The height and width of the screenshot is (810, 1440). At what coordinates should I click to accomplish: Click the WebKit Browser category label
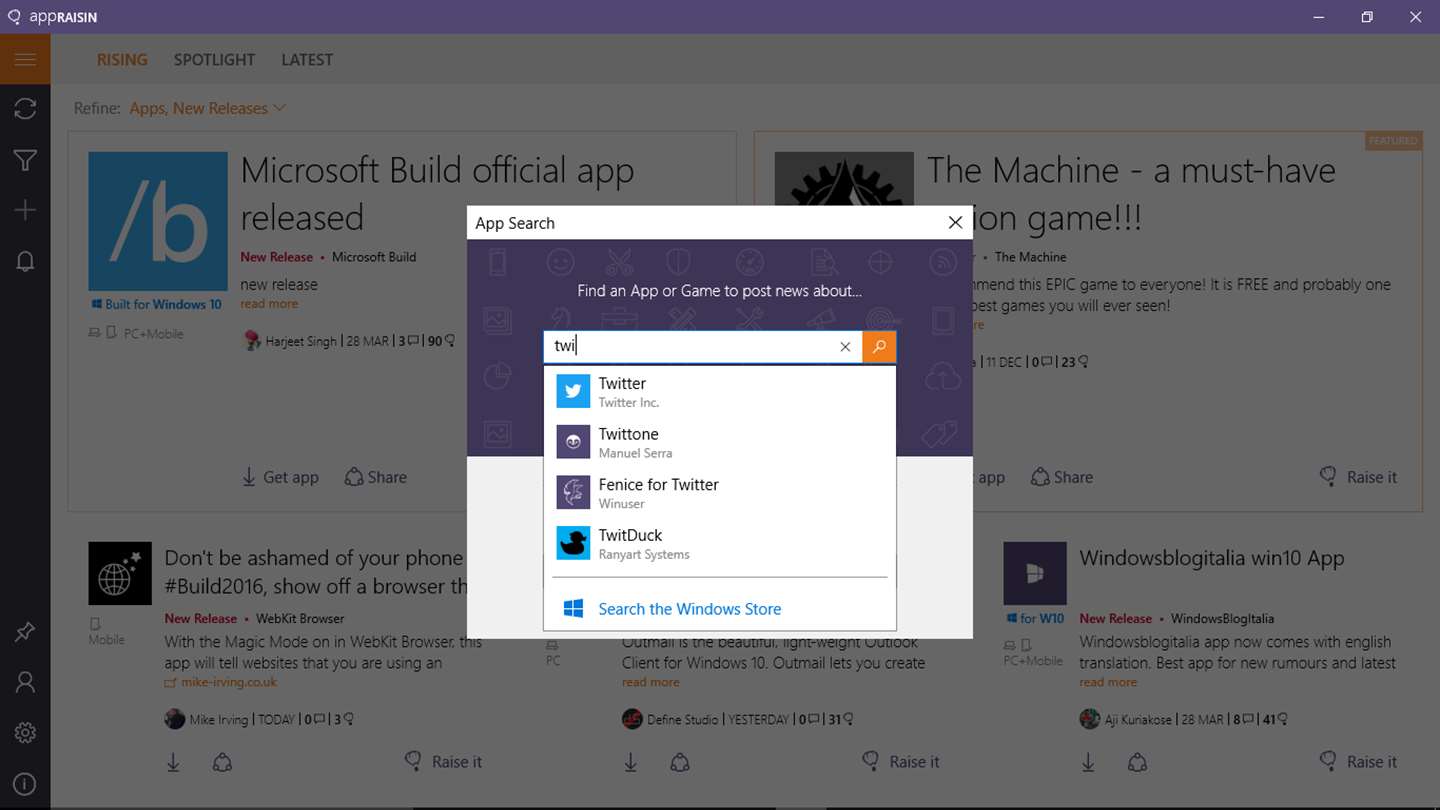[300, 619]
